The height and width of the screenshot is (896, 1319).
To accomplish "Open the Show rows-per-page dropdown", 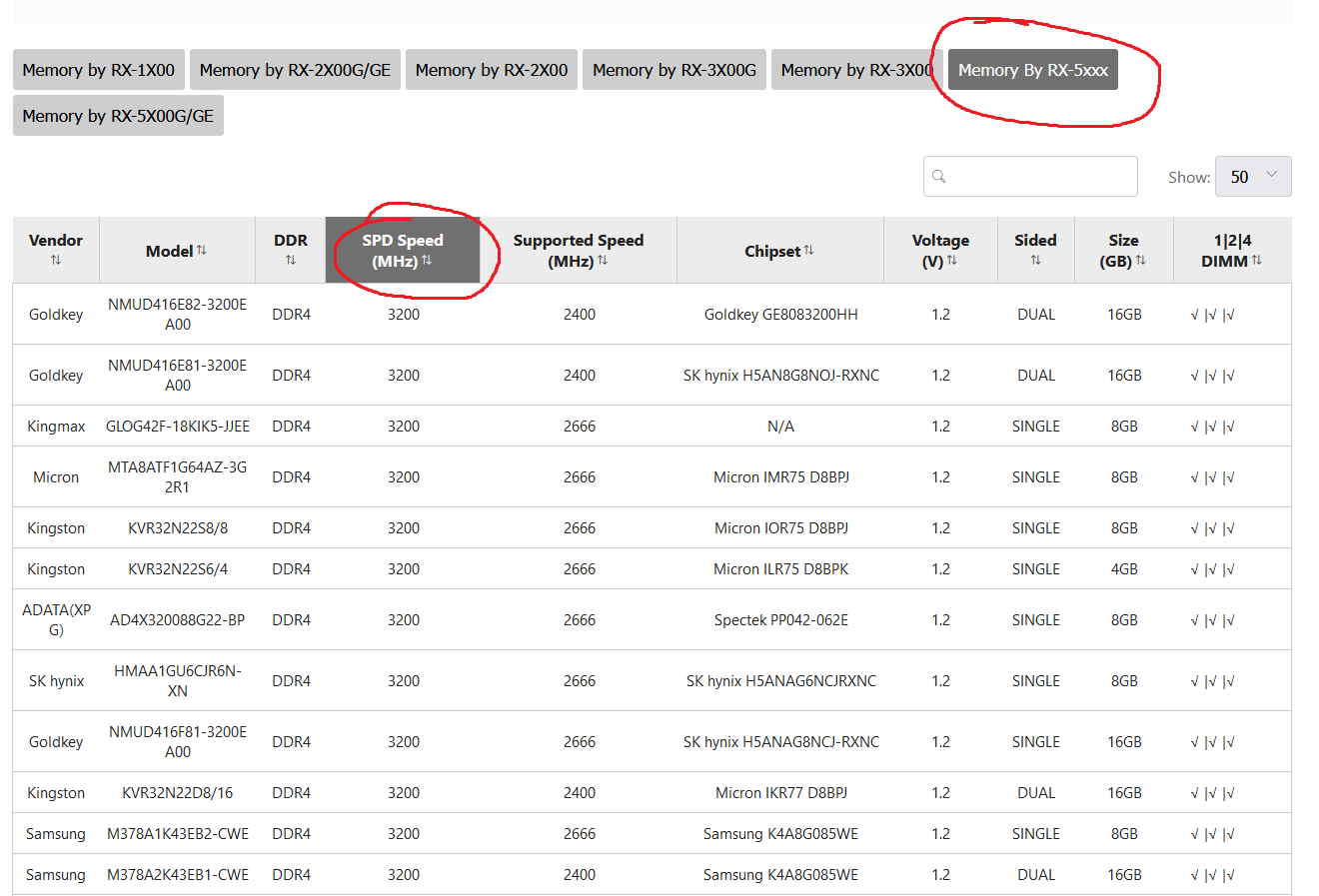I will pyautogui.click(x=1253, y=177).
